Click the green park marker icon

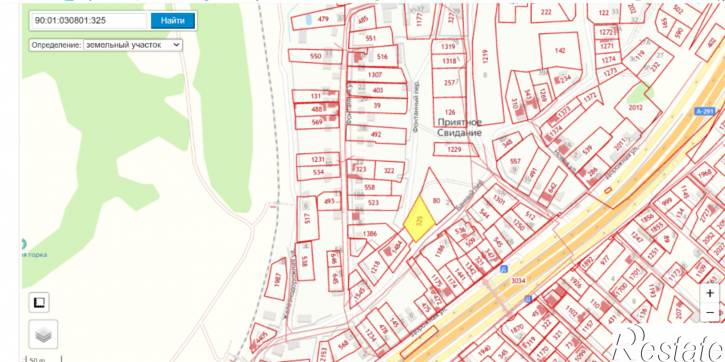[x=23, y=244]
